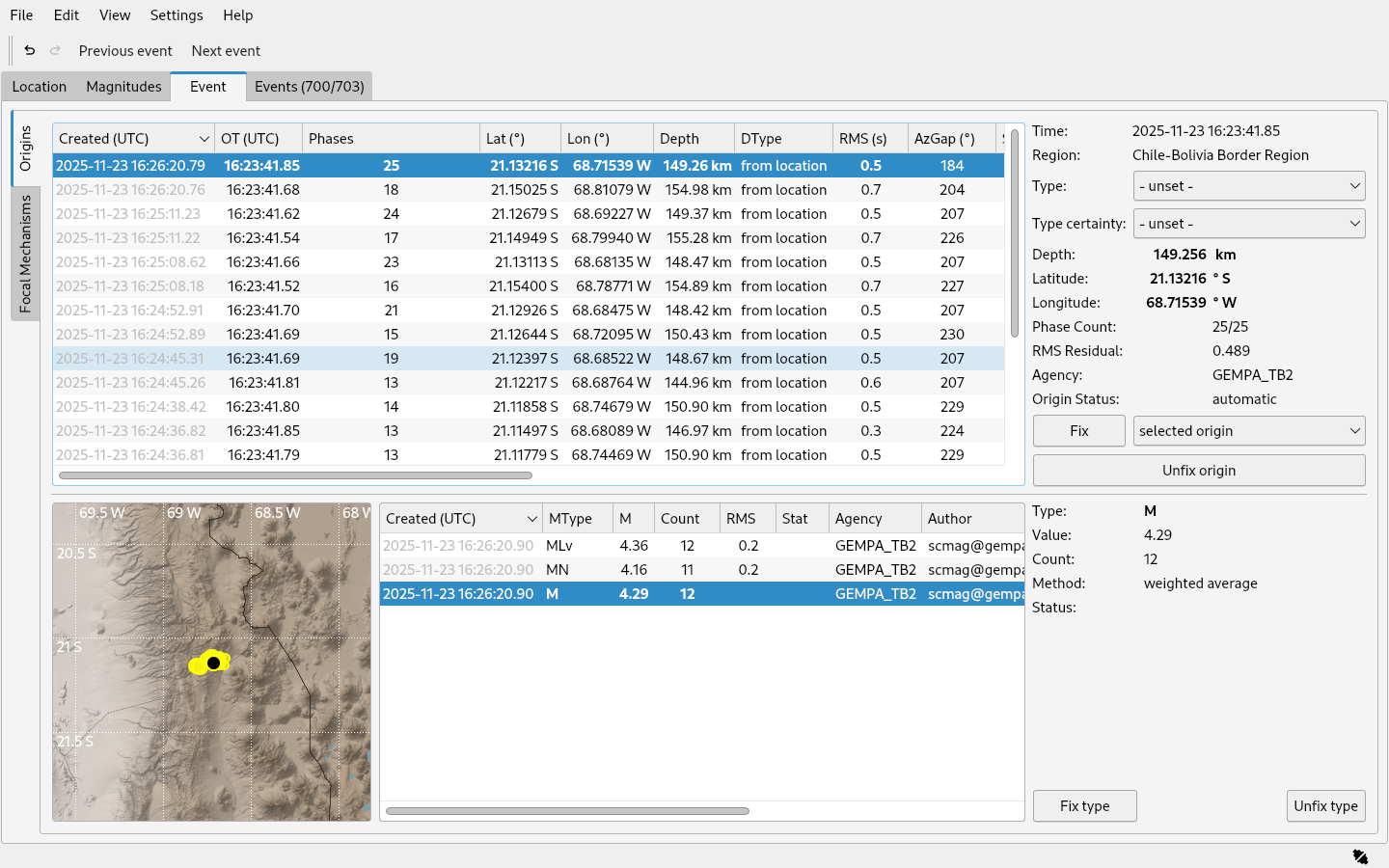Viewport: 1389px width, 868px height.
Task: Click the connection status icon in status bar
Action: [x=1360, y=856]
